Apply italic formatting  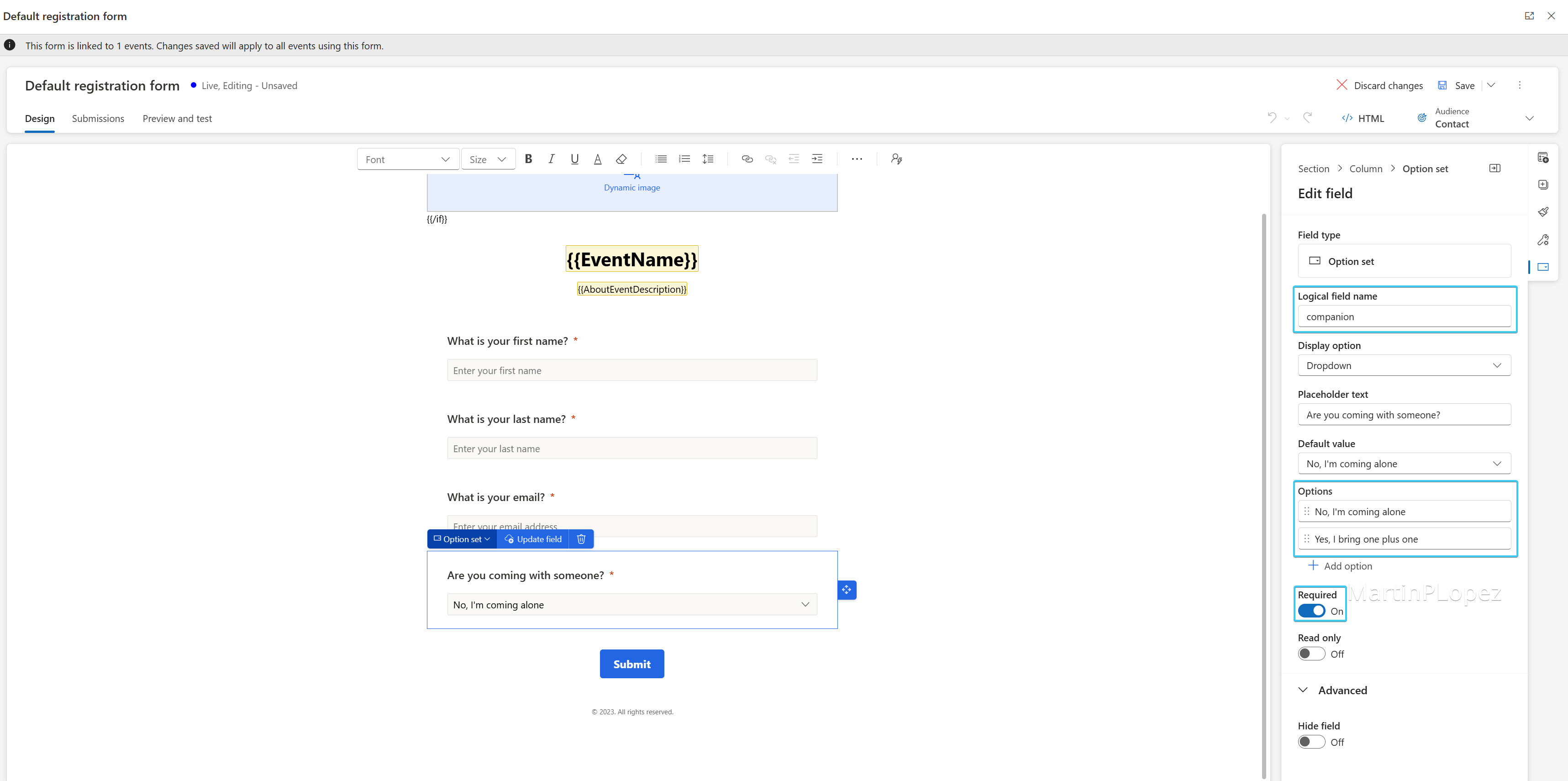(x=551, y=159)
